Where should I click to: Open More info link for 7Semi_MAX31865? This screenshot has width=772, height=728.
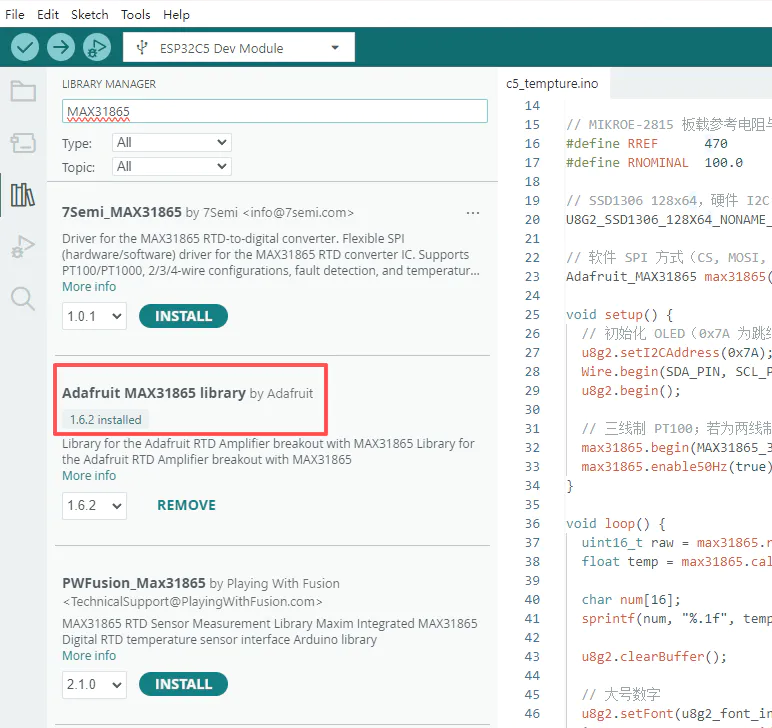(x=89, y=286)
